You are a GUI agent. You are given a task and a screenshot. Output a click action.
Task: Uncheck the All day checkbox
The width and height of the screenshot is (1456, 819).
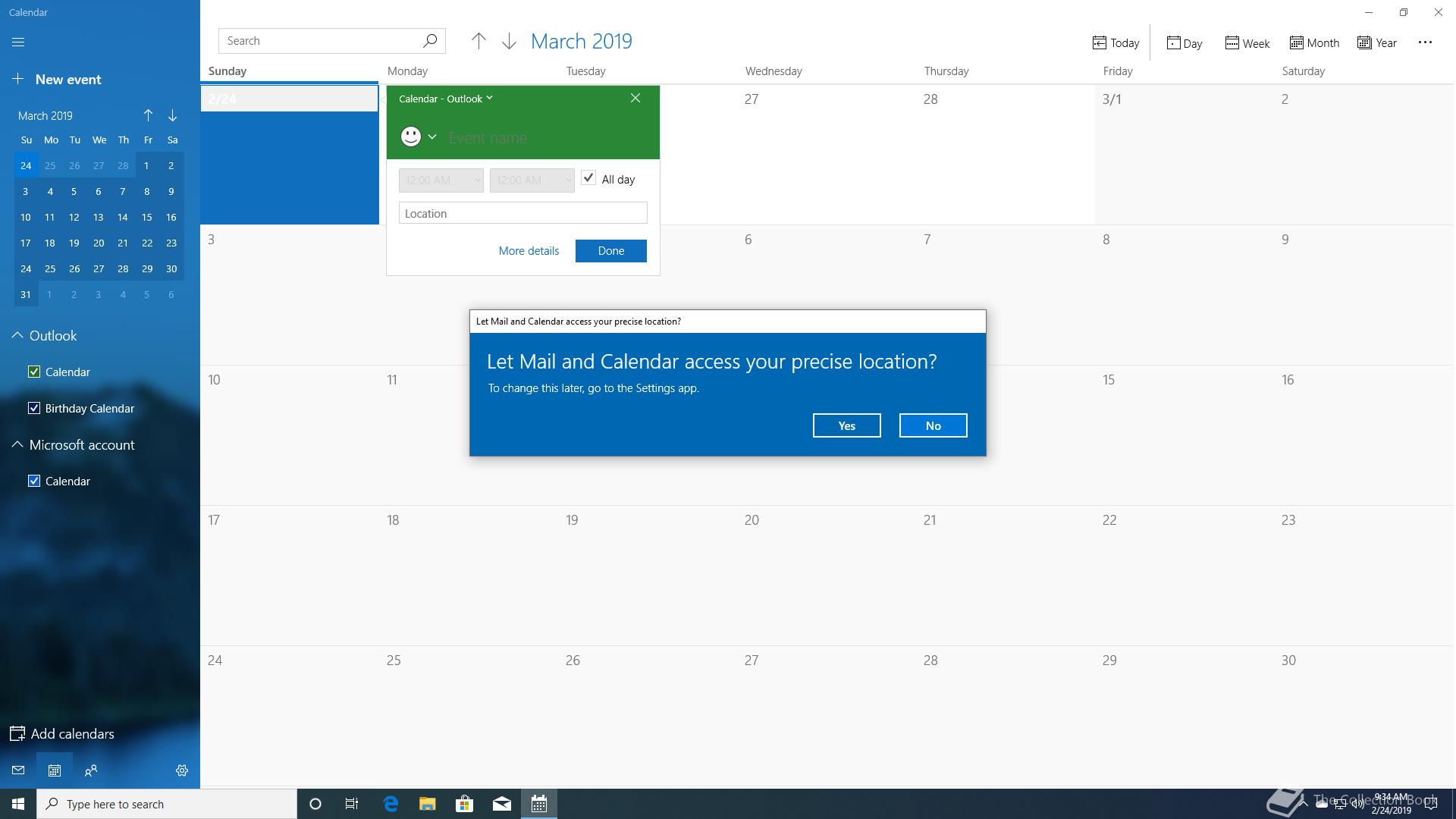[588, 178]
